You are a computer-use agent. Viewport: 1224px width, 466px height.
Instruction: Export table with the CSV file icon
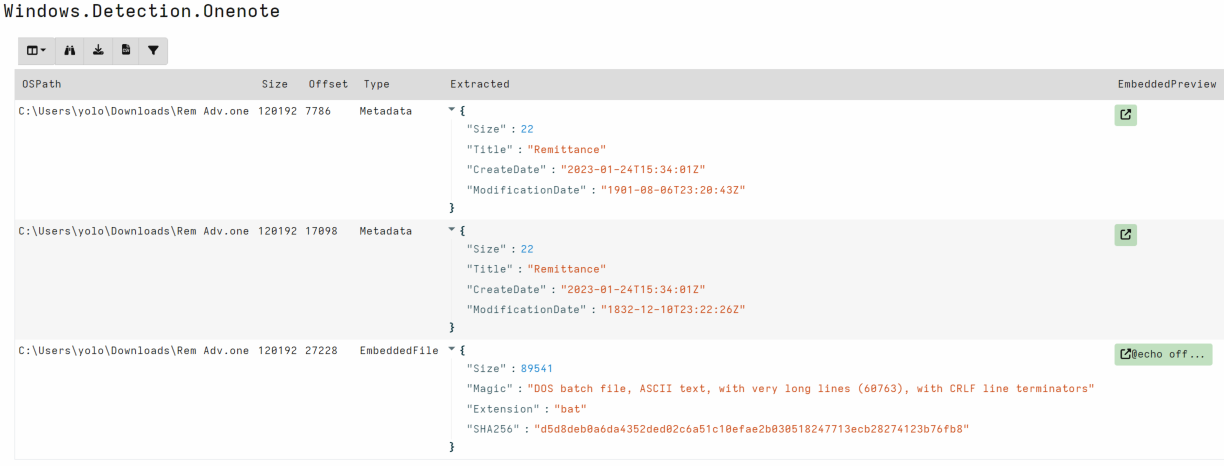(x=126, y=50)
